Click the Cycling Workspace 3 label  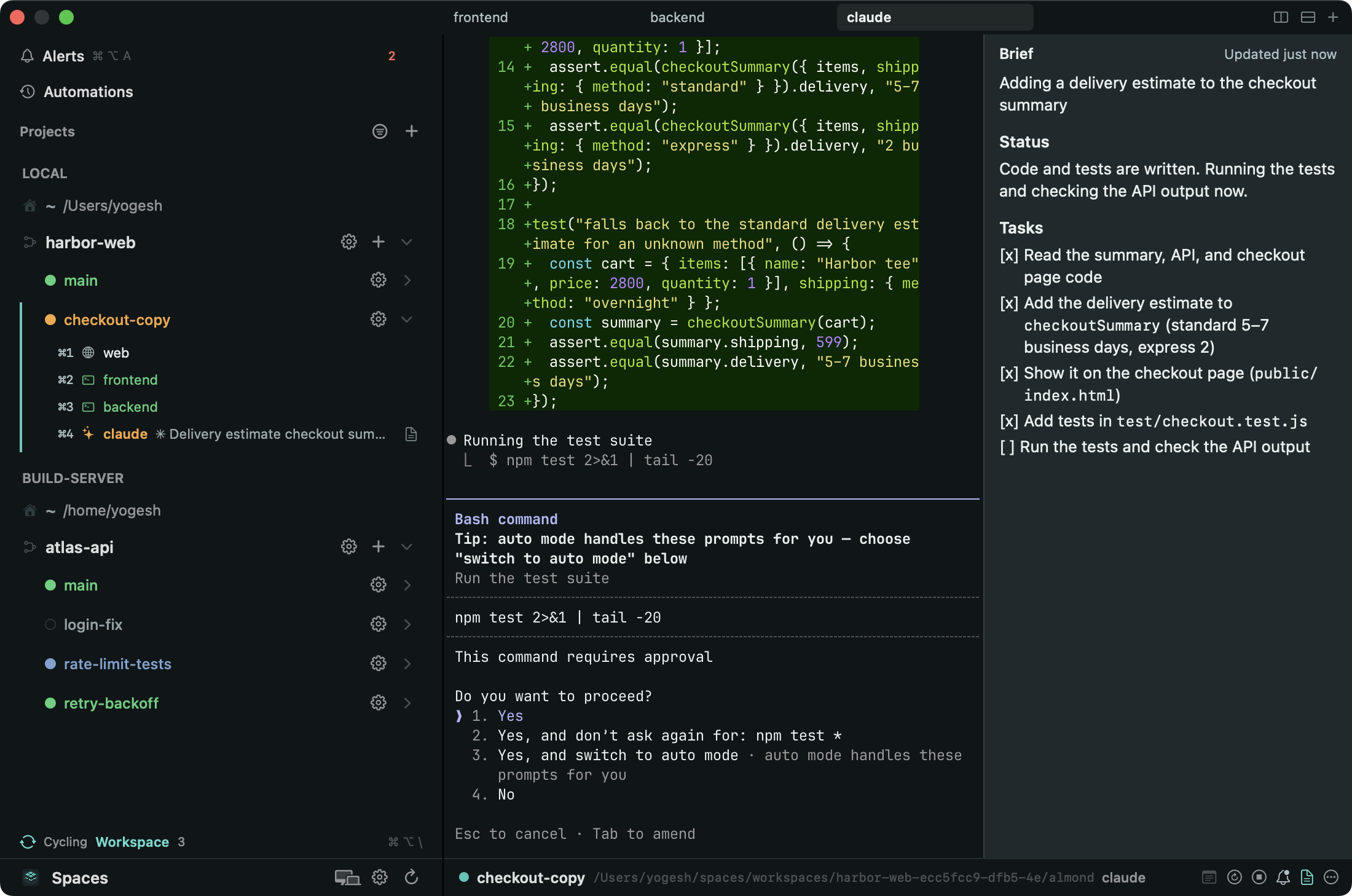(x=114, y=842)
